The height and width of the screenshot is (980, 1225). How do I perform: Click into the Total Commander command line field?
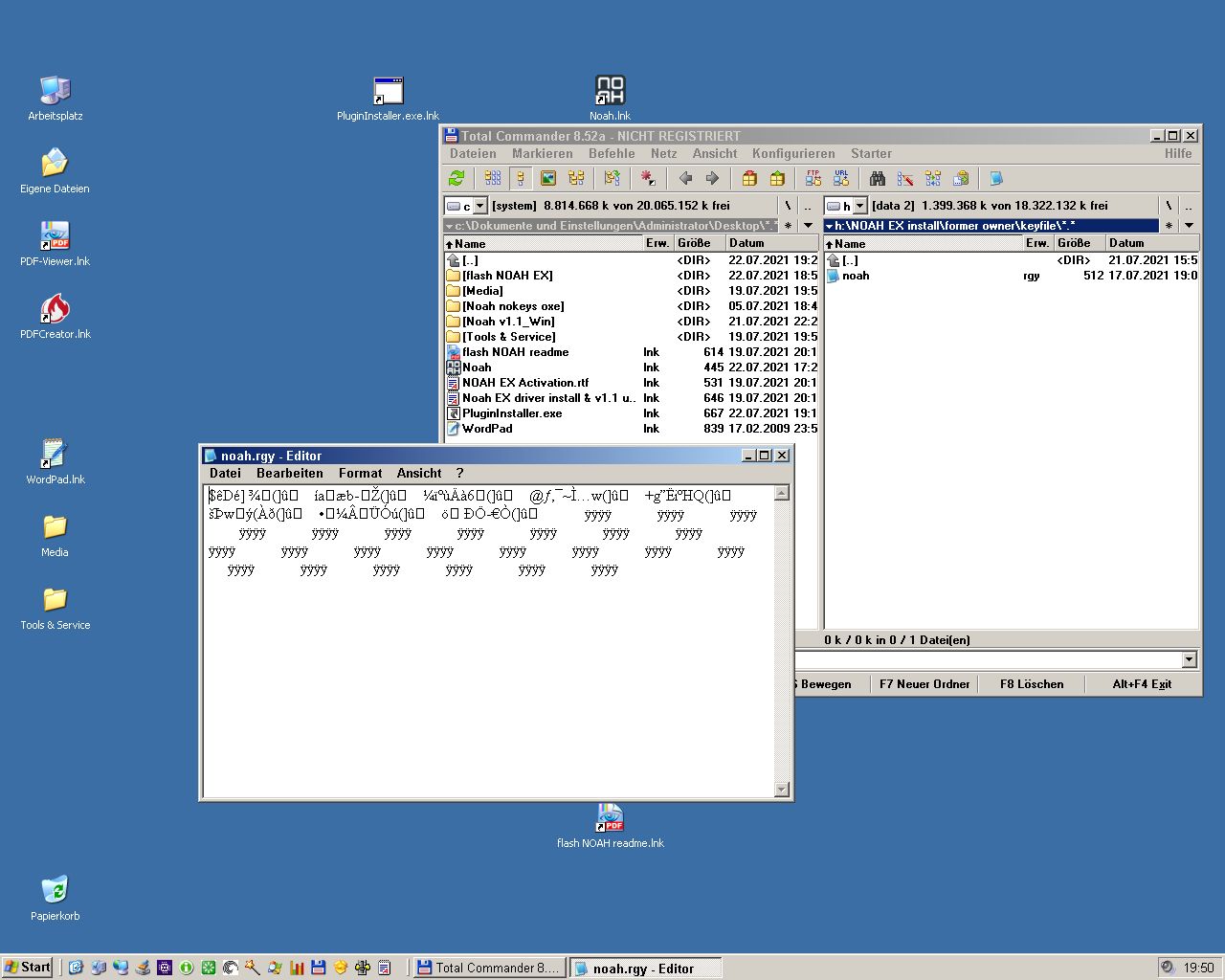(x=988, y=659)
